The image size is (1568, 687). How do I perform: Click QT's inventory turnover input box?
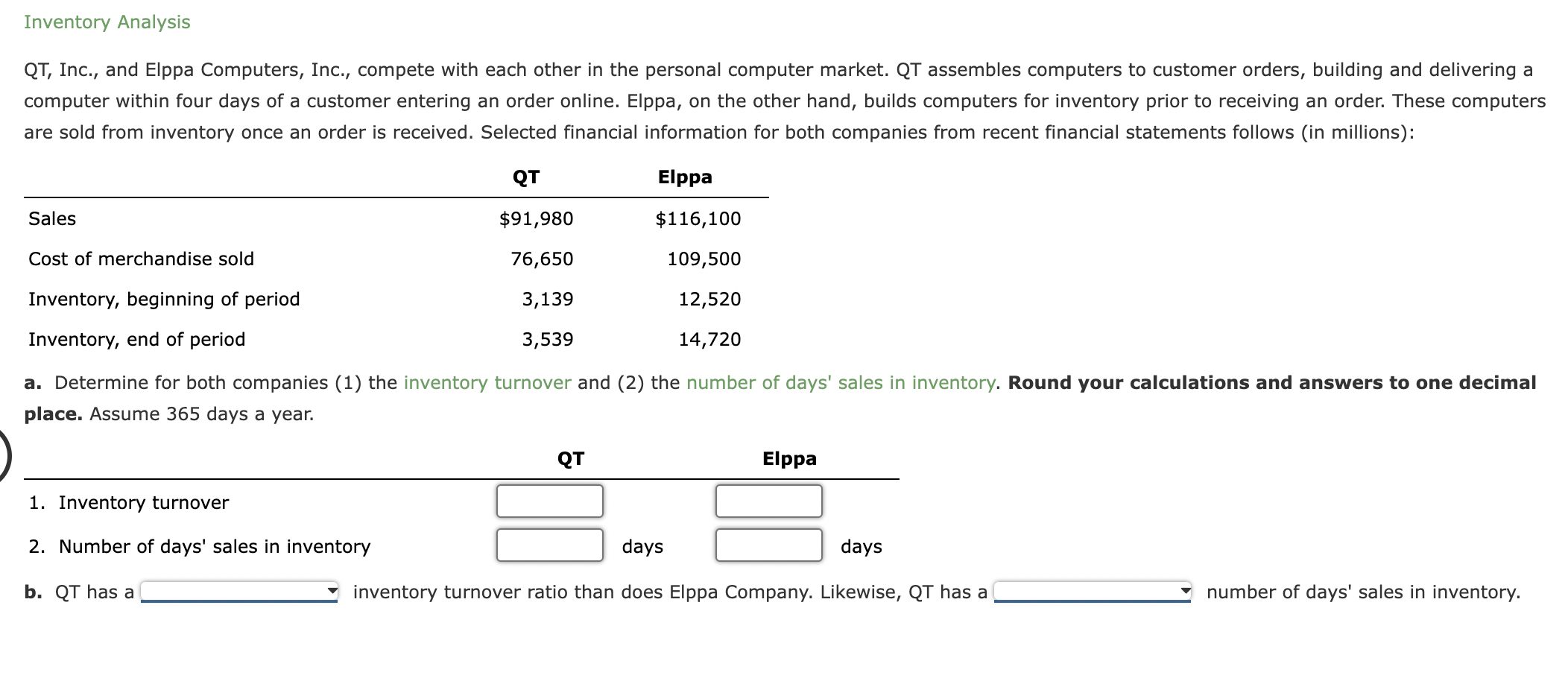[549, 501]
